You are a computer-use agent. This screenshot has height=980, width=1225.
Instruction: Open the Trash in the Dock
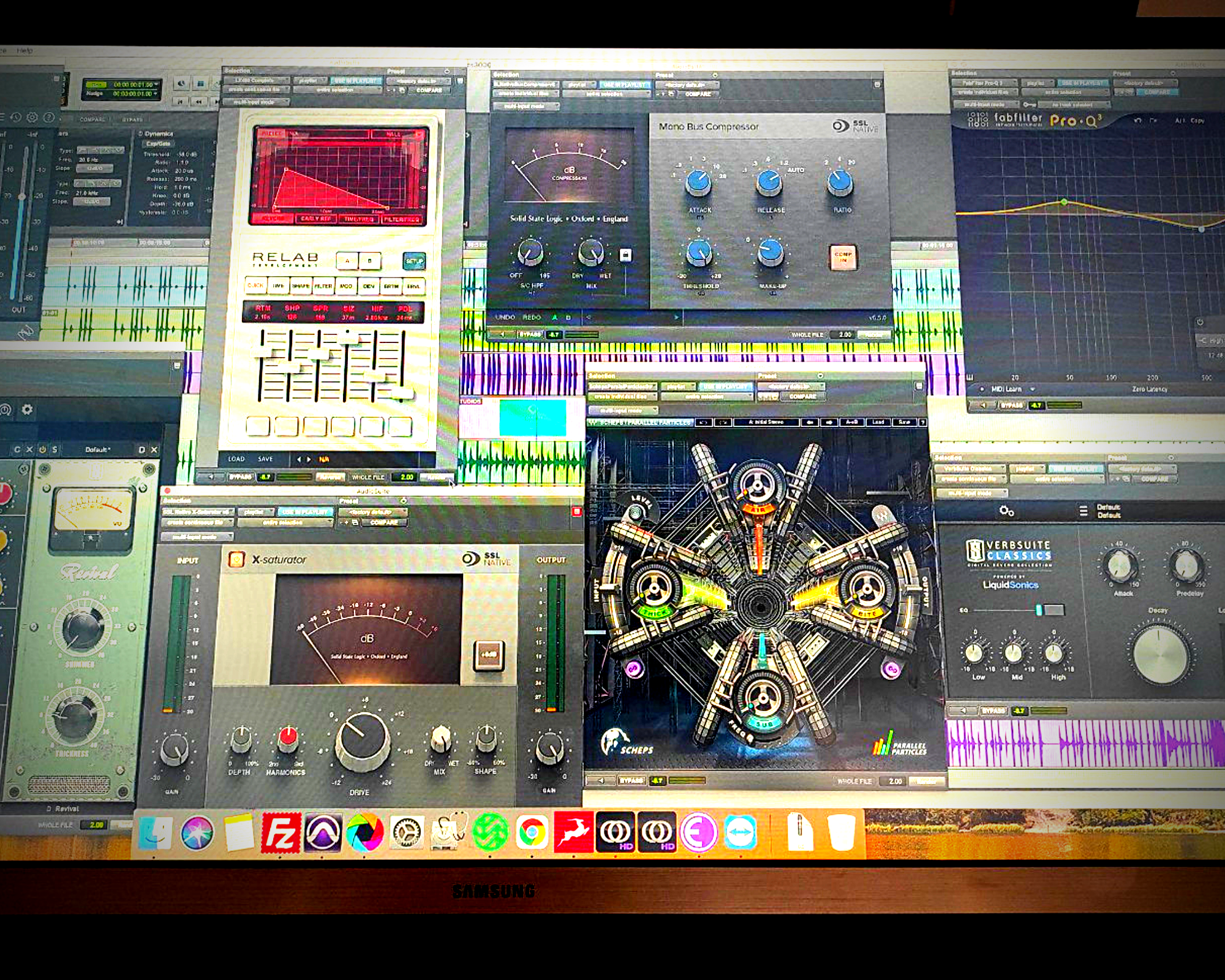coord(842,832)
